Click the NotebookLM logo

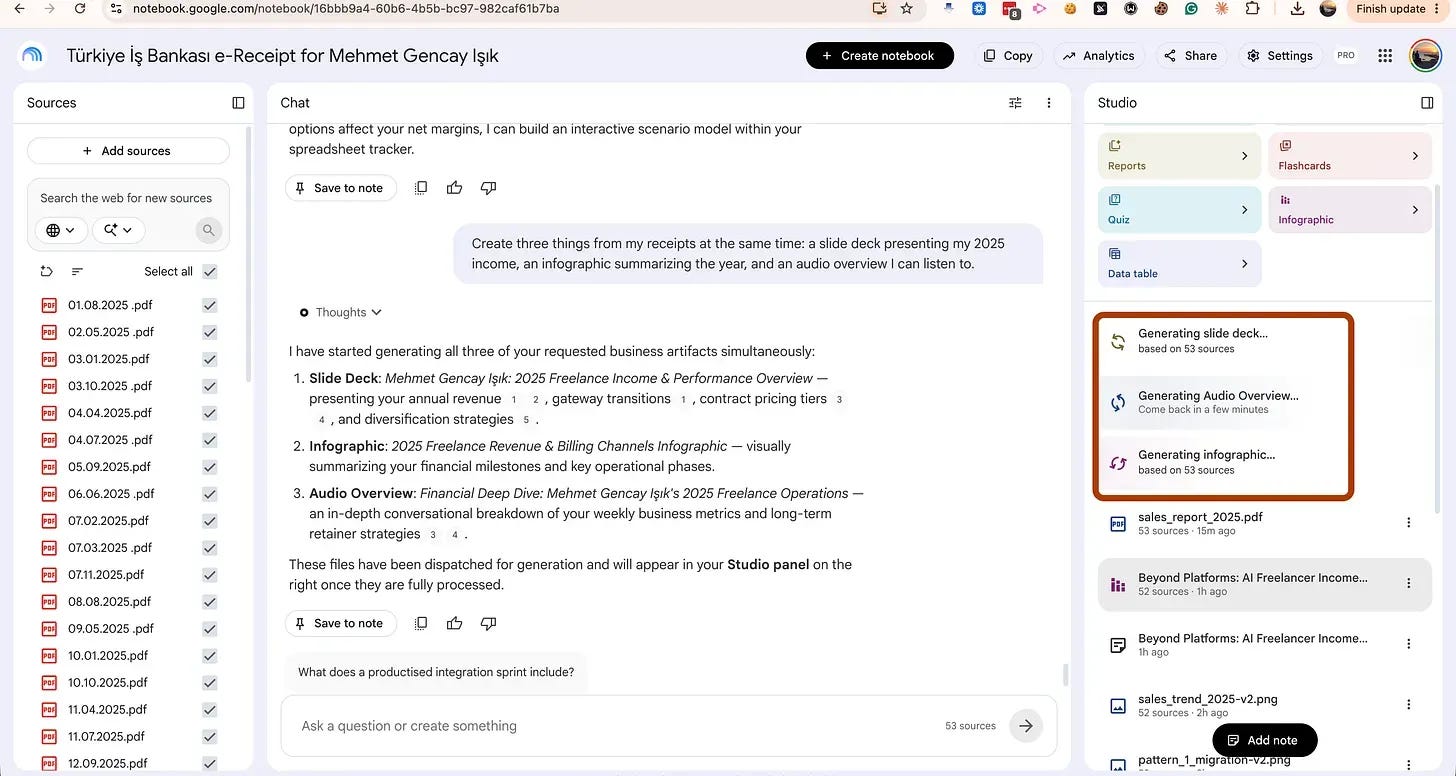(x=32, y=55)
